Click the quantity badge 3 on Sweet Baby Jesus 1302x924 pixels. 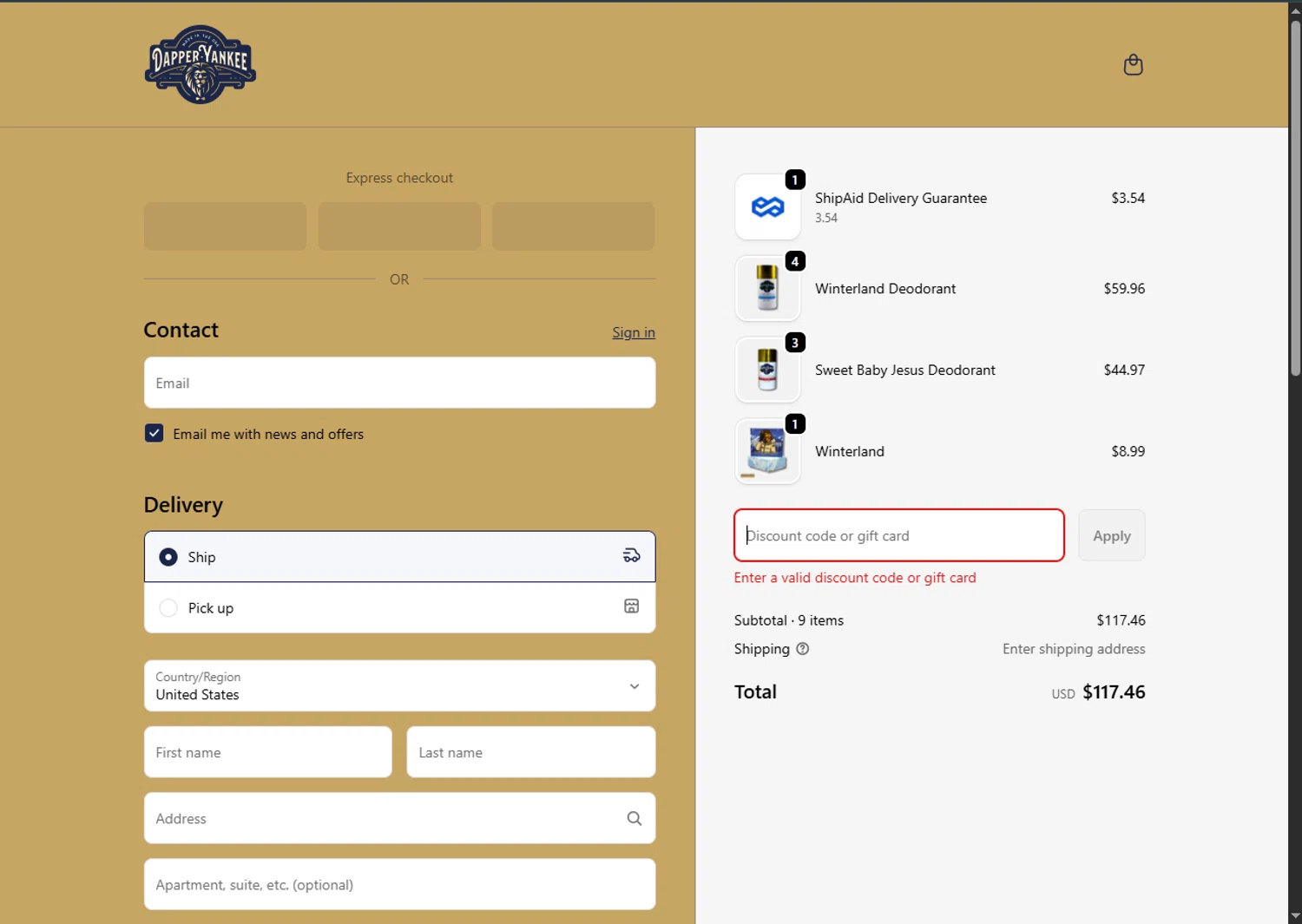click(795, 343)
